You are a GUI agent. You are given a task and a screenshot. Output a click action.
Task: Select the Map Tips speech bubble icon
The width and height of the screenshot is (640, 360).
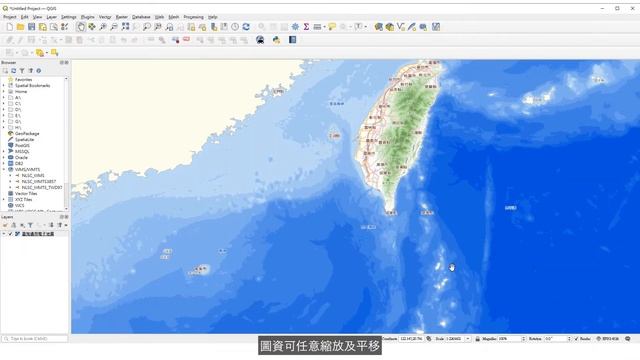pos(332,27)
